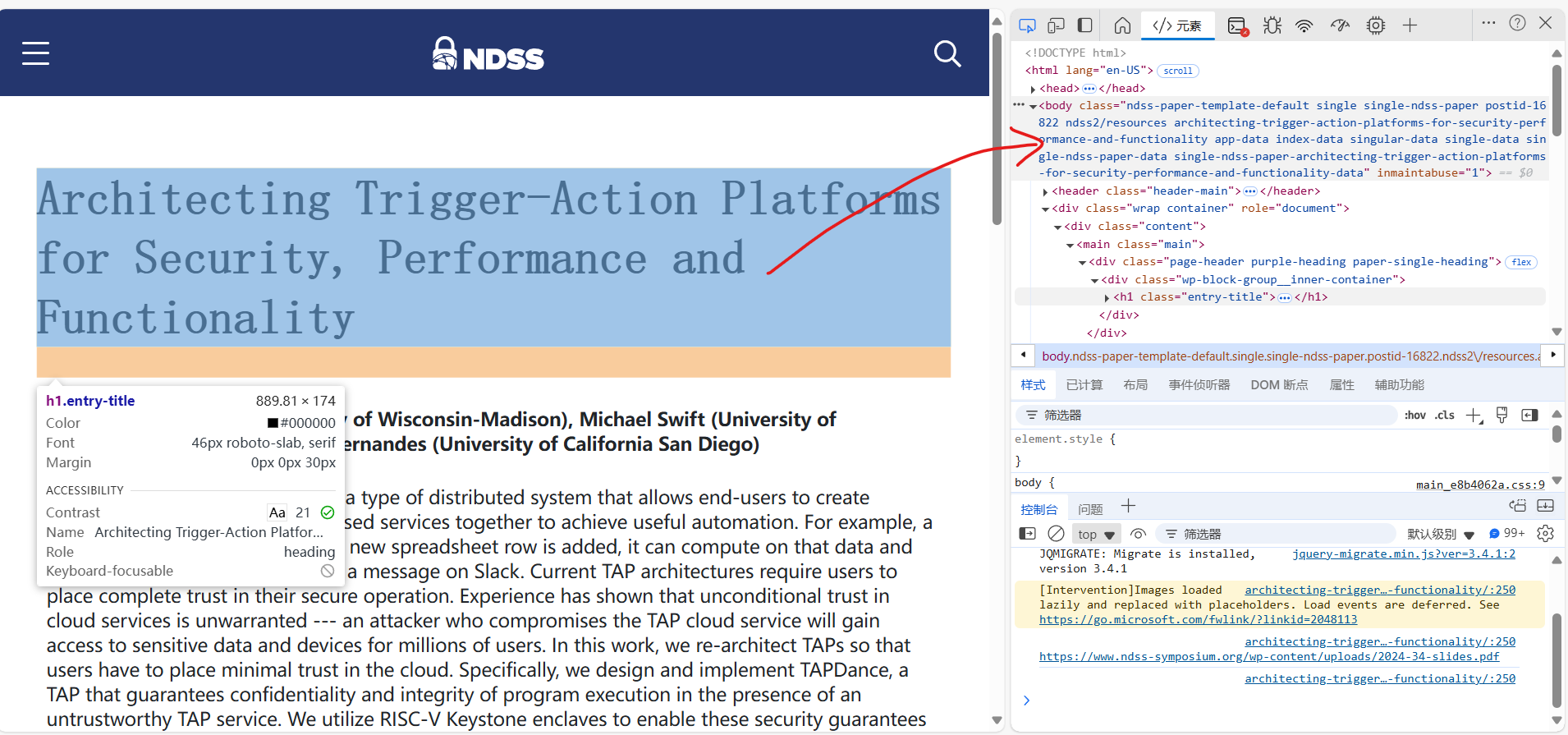This screenshot has width=1568, height=735.
Task: Switch to the 布局 tab
Action: coord(1135,385)
